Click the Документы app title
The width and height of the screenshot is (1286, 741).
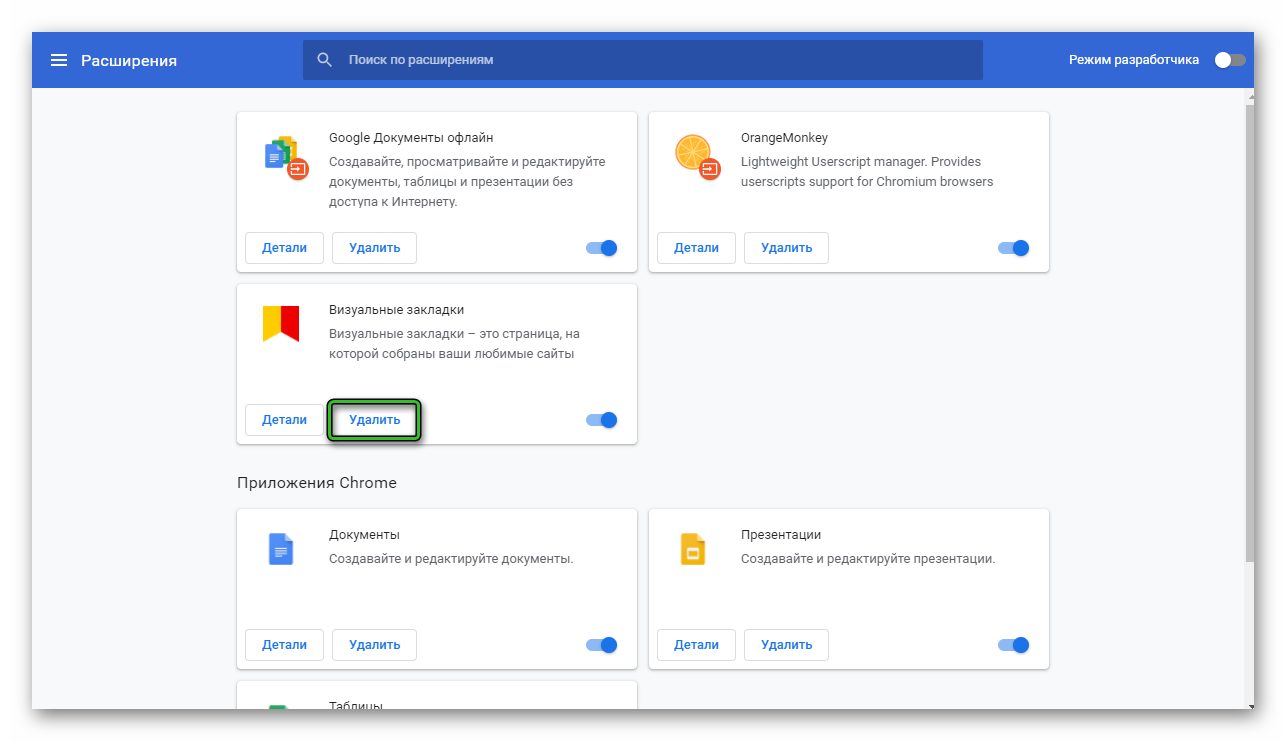point(364,535)
